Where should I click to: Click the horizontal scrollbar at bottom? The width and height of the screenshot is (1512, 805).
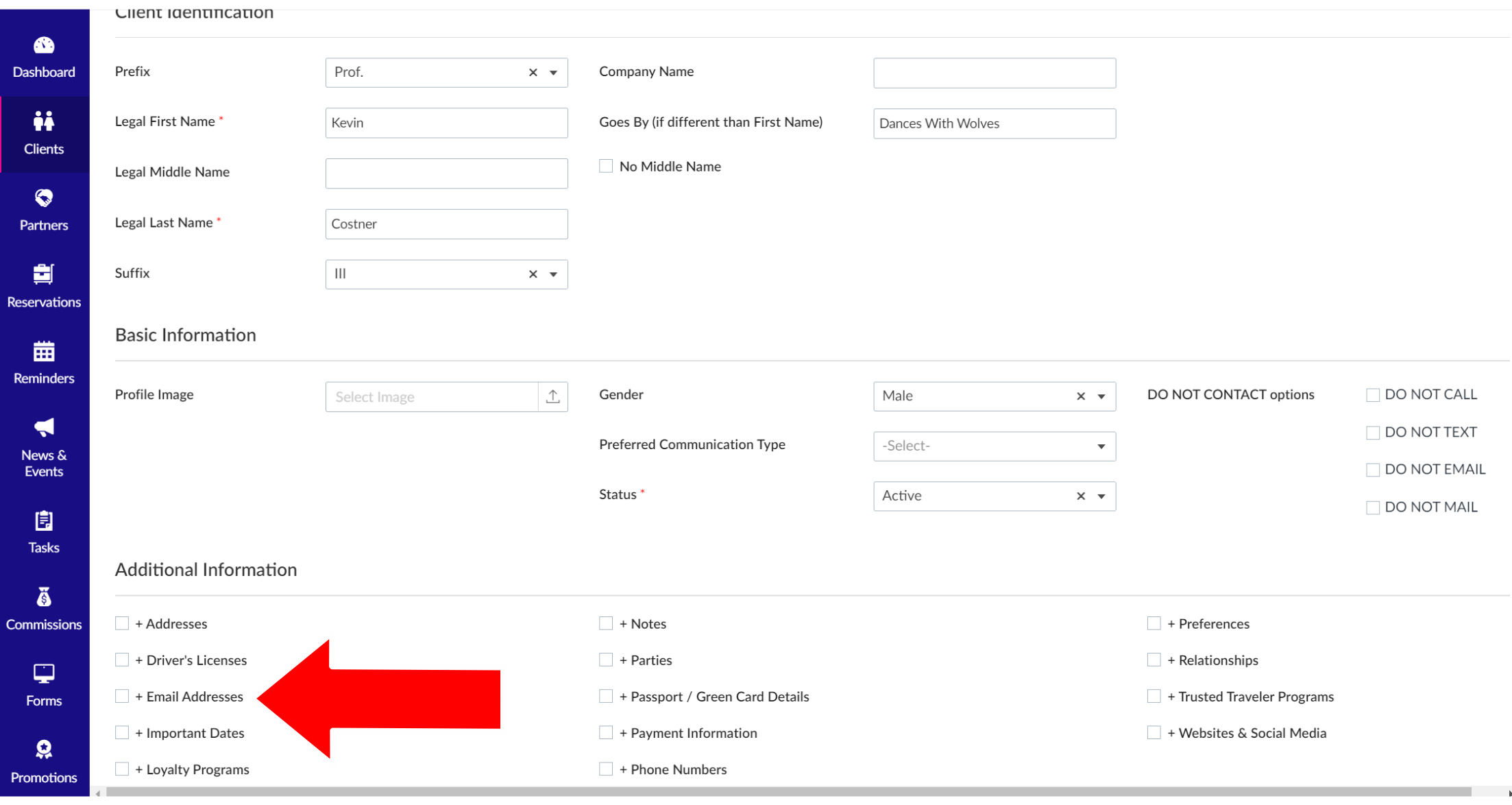coord(788,792)
